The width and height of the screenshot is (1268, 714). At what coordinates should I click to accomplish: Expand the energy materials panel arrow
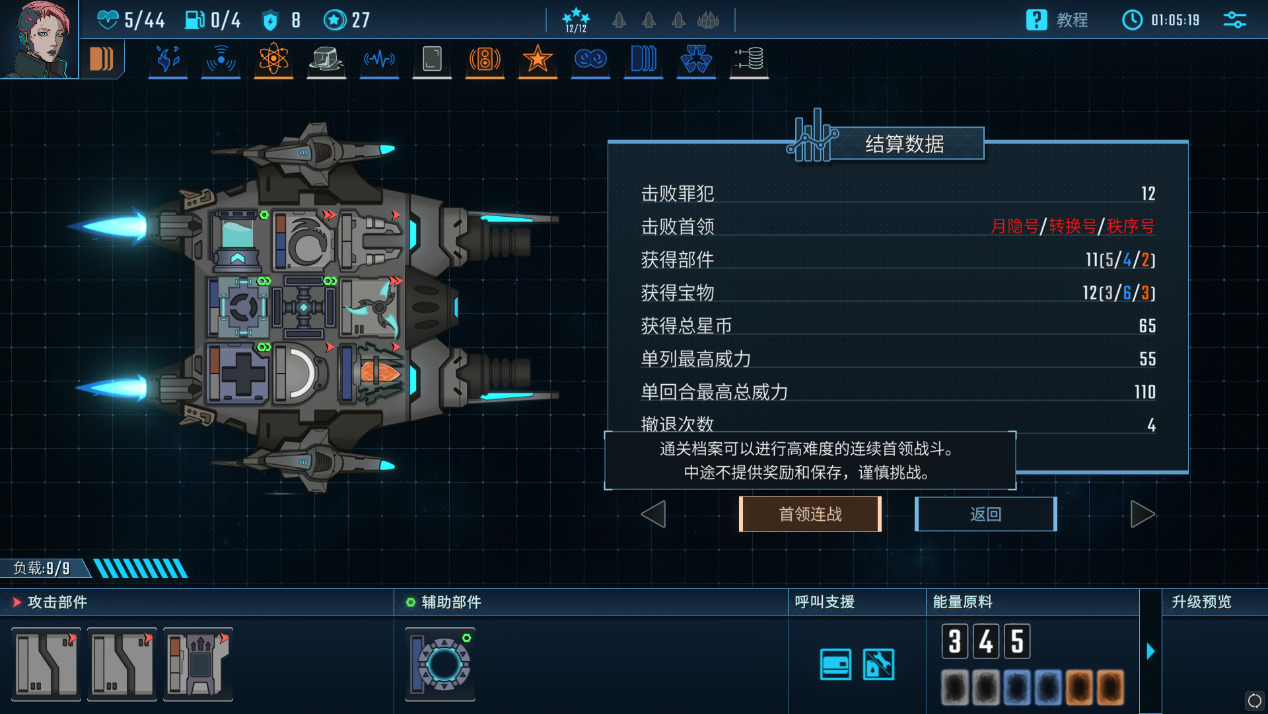point(1150,651)
